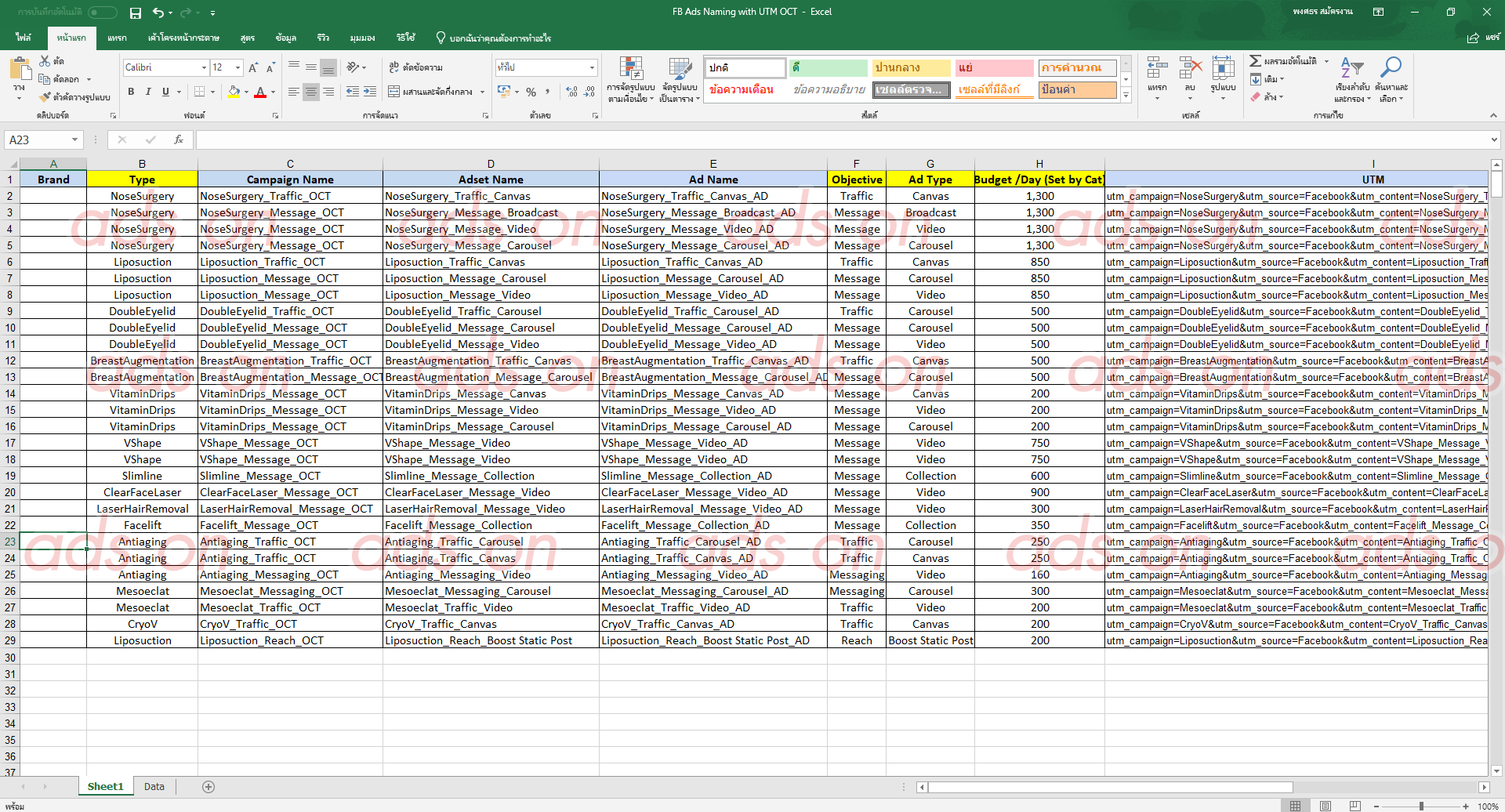Image resolution: width=1505 pixels, height=812 pixels.
Task: Click the Paste clipboard icon
Action: point(20,69)
